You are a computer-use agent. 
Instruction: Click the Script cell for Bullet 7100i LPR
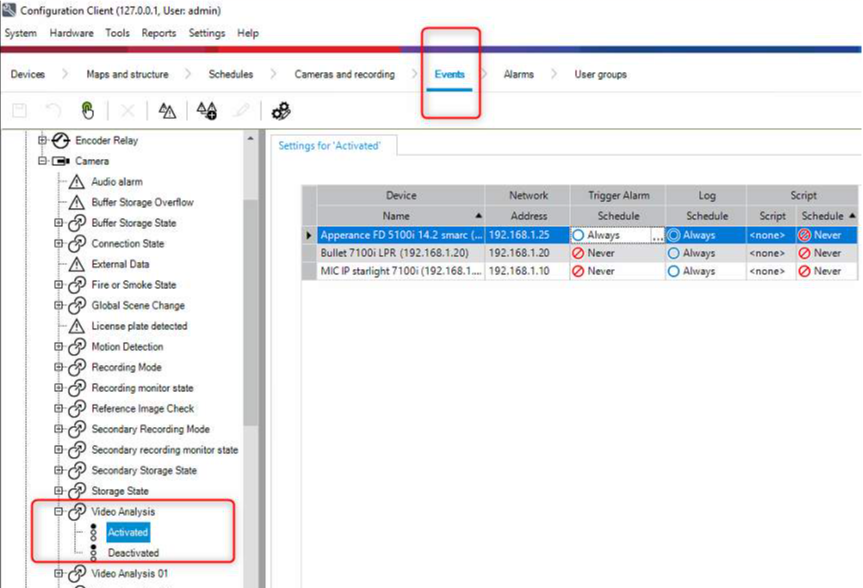click(x=771, y=254)
